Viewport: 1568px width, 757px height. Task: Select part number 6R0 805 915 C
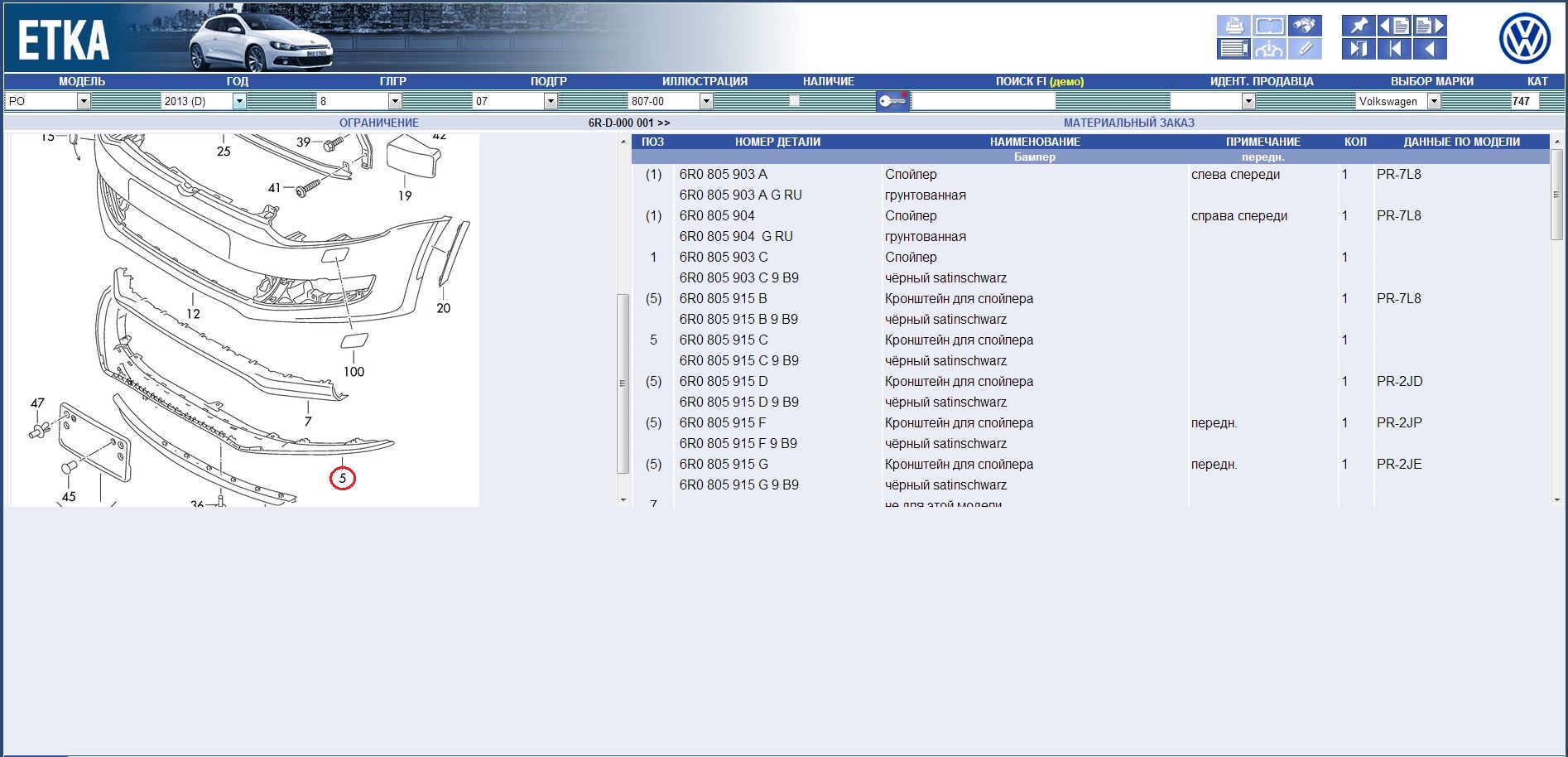click(x=723, y=340)
